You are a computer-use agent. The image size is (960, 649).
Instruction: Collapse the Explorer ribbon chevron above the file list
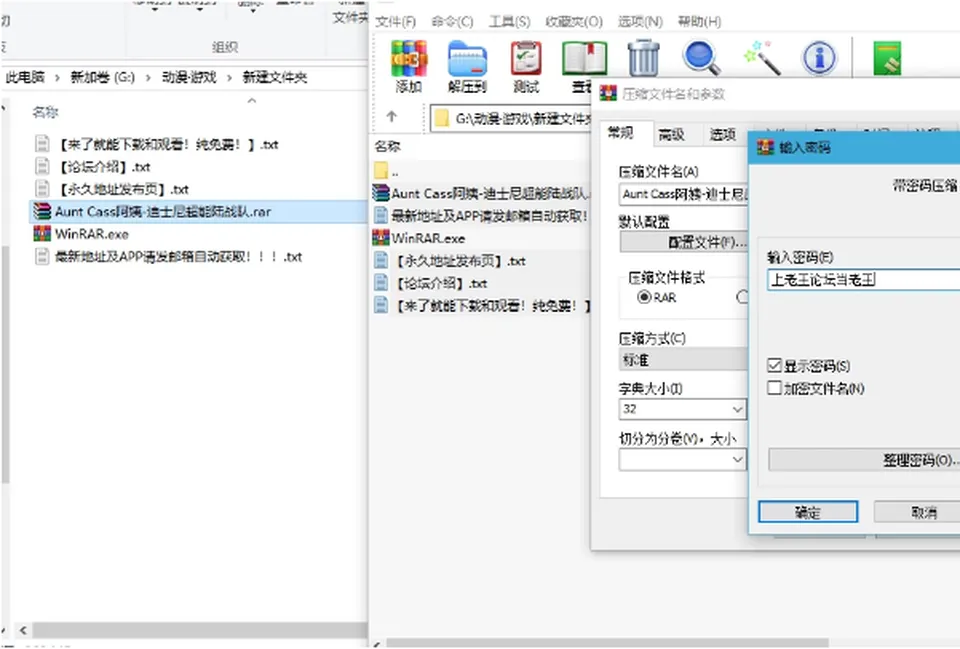(252, 100)
